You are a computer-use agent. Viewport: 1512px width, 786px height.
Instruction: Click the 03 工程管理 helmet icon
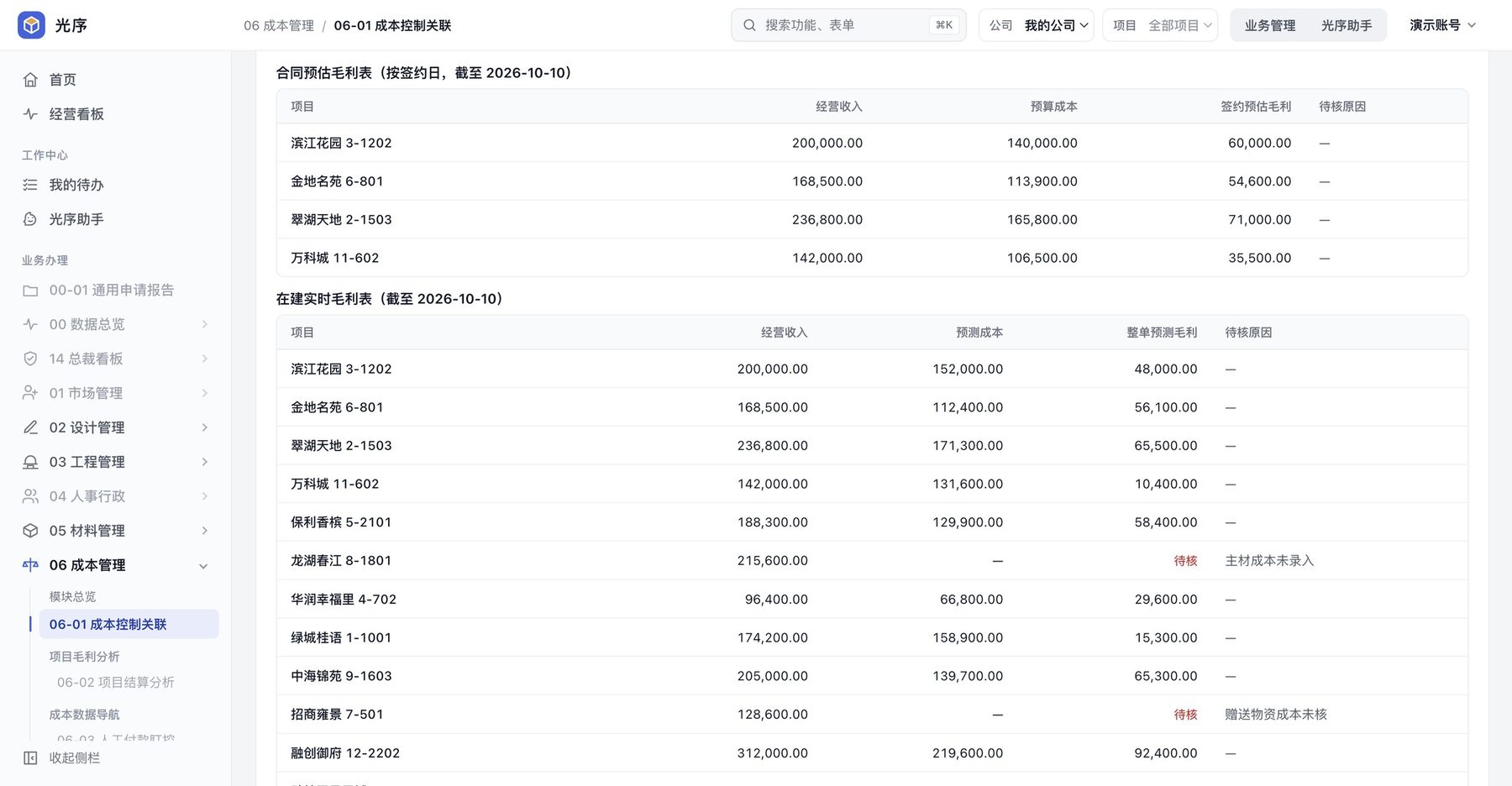point(30,462)
